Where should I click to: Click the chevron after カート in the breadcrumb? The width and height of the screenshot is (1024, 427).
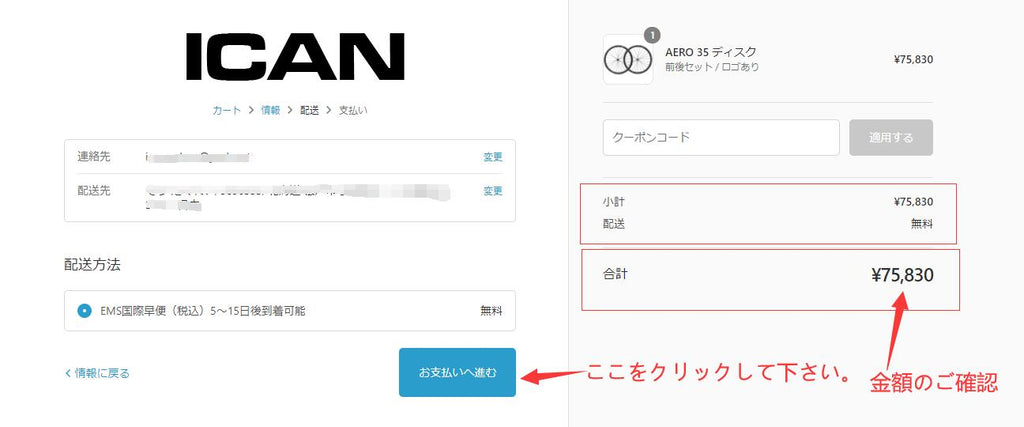(x=251, y=110)
